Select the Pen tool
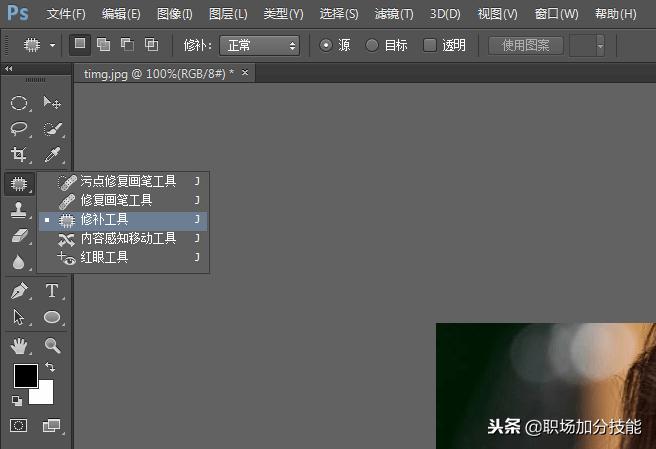This screenshot has width=656, height=449. point(19,291)
